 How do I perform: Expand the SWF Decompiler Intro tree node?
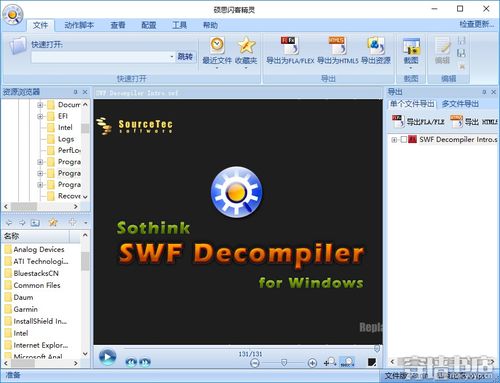coord(394,140)
